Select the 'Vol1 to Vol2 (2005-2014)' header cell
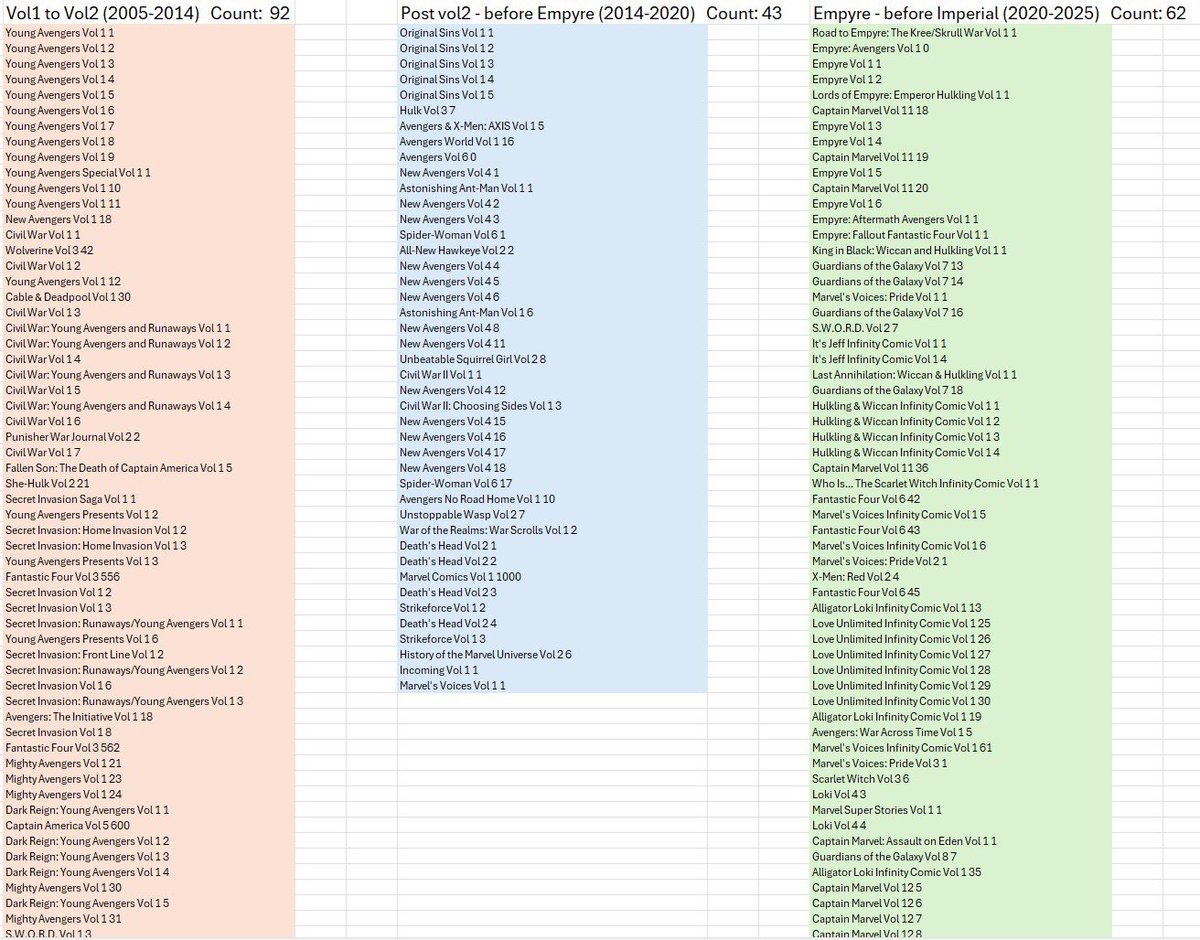The height and width of the screenshot is (940, 1200). (x=102, y=13)
